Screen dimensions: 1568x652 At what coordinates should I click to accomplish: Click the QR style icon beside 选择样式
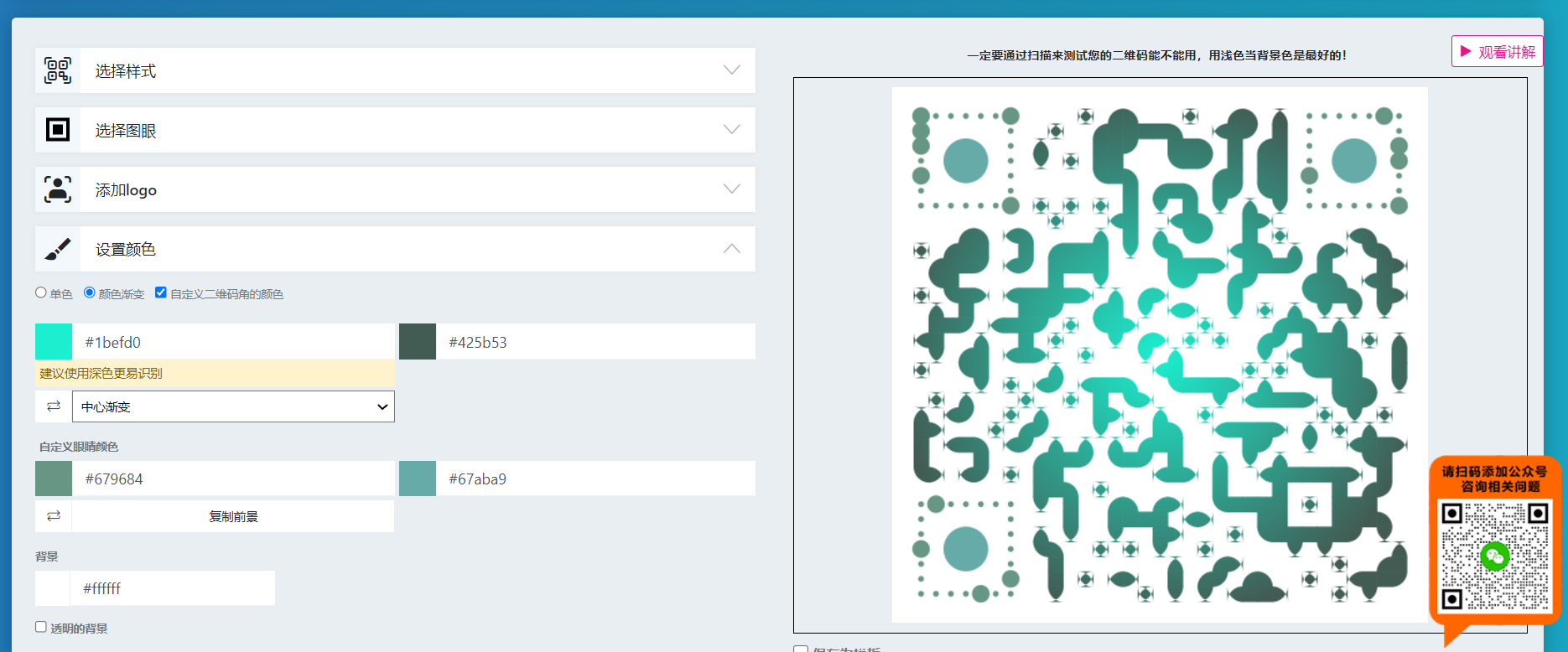click(58, 70)
